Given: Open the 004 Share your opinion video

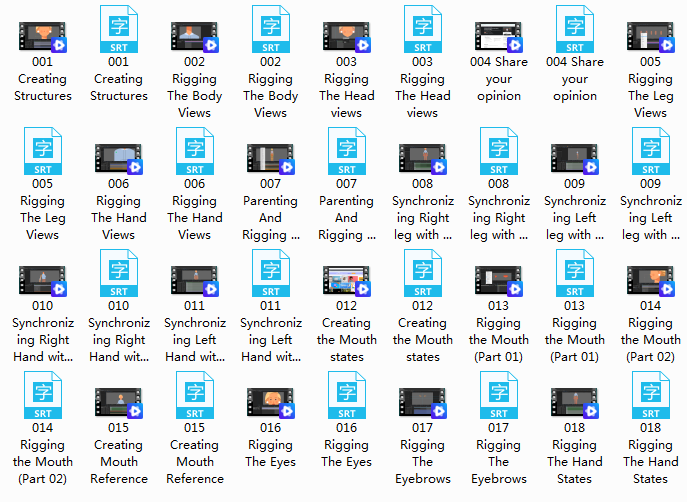Looking at the screenshot, I should [x=499, y=37].
